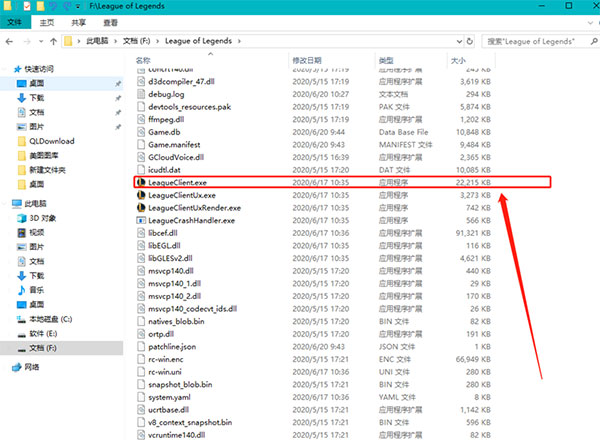Click the QLDownload folder icon
This screenshot has height=440, width=600.
[x=22, y=141]
